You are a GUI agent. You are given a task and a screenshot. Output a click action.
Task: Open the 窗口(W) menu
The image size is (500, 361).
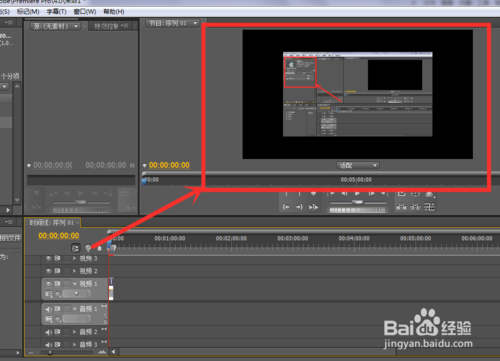(85, 12)
